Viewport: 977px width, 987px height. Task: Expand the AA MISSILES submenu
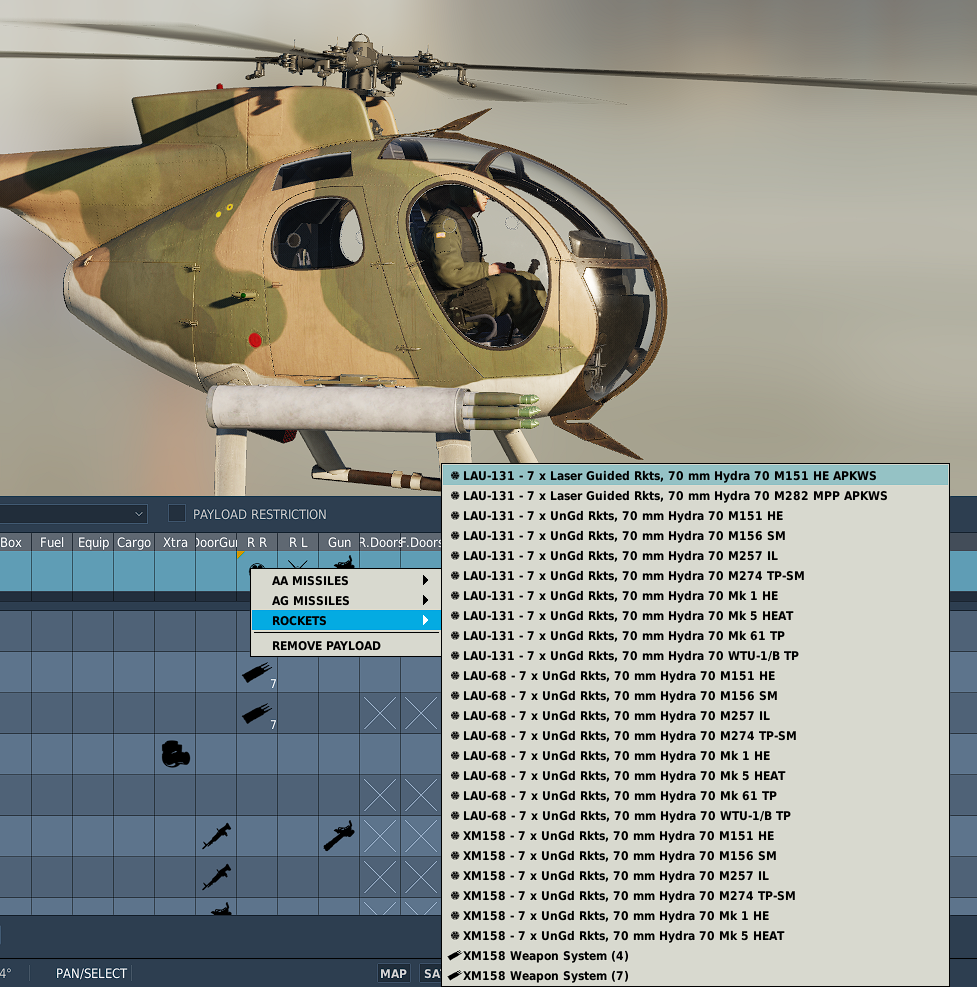pos(345,581)
